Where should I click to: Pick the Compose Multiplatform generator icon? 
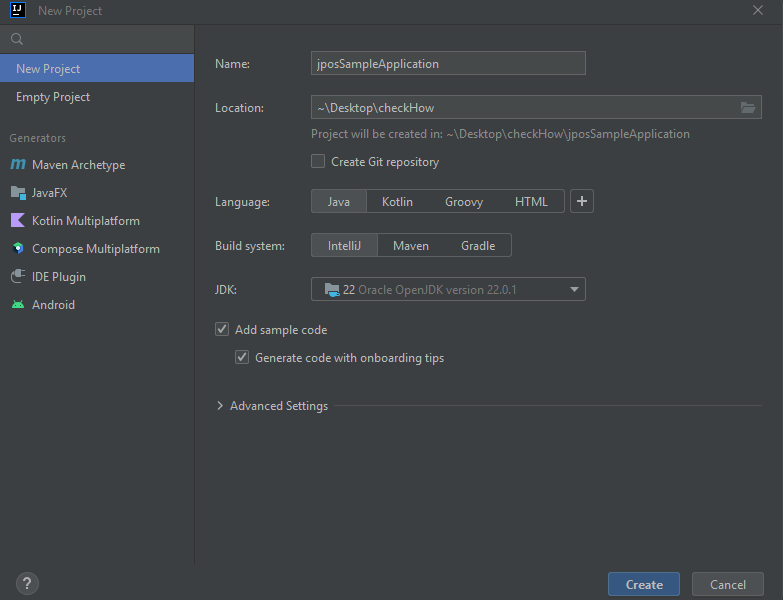coord(18,249)
